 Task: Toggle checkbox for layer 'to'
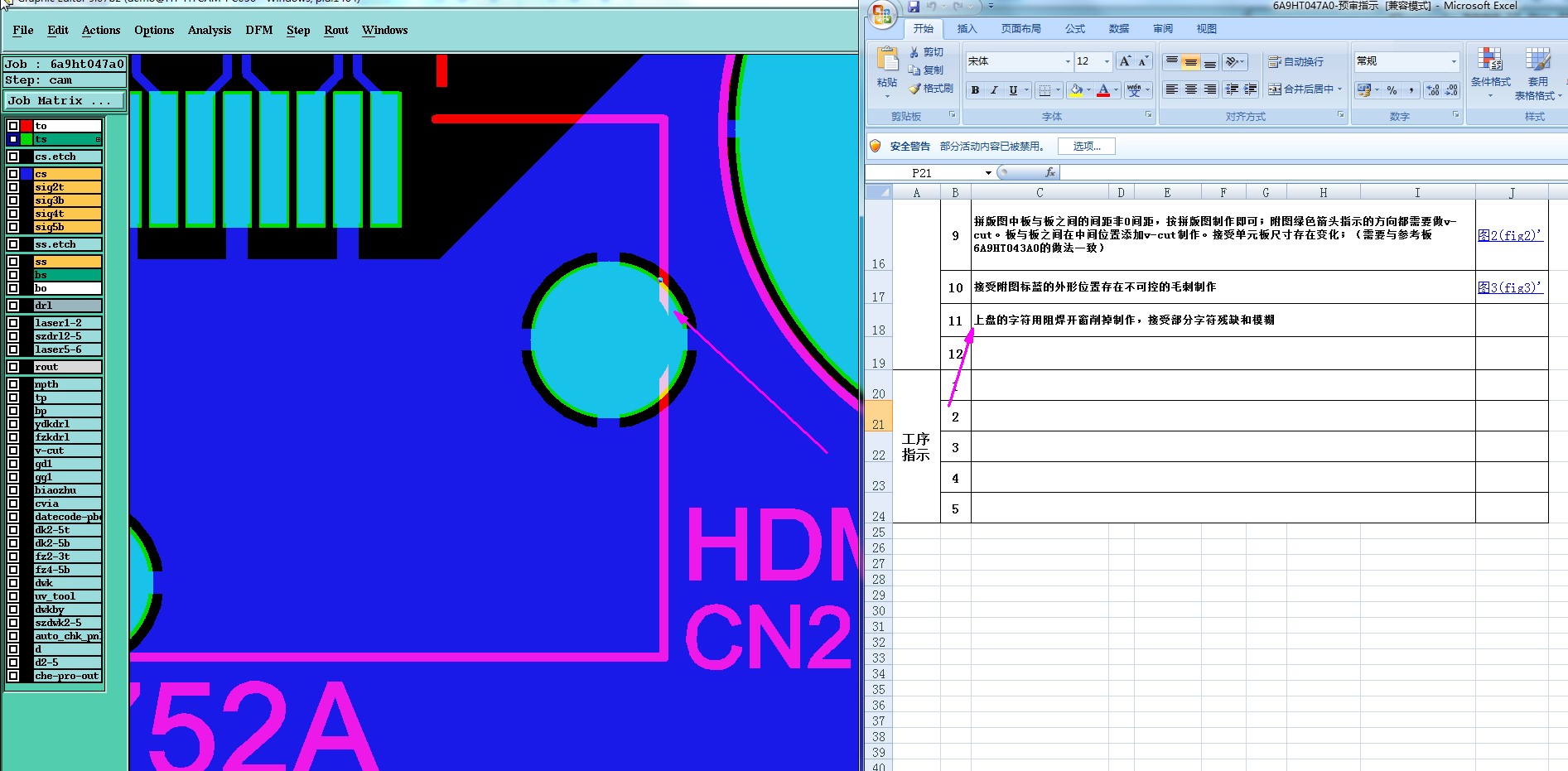(13, 126)
